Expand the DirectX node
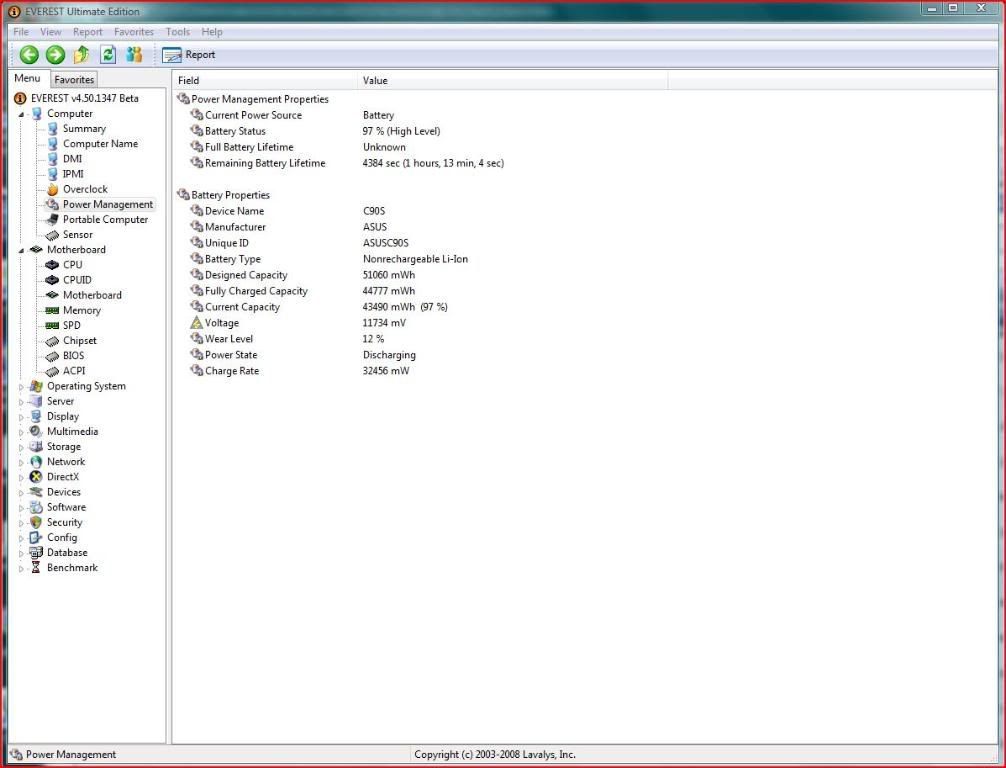Screen dimensions: 1006x768 click(x=21, y=477)
